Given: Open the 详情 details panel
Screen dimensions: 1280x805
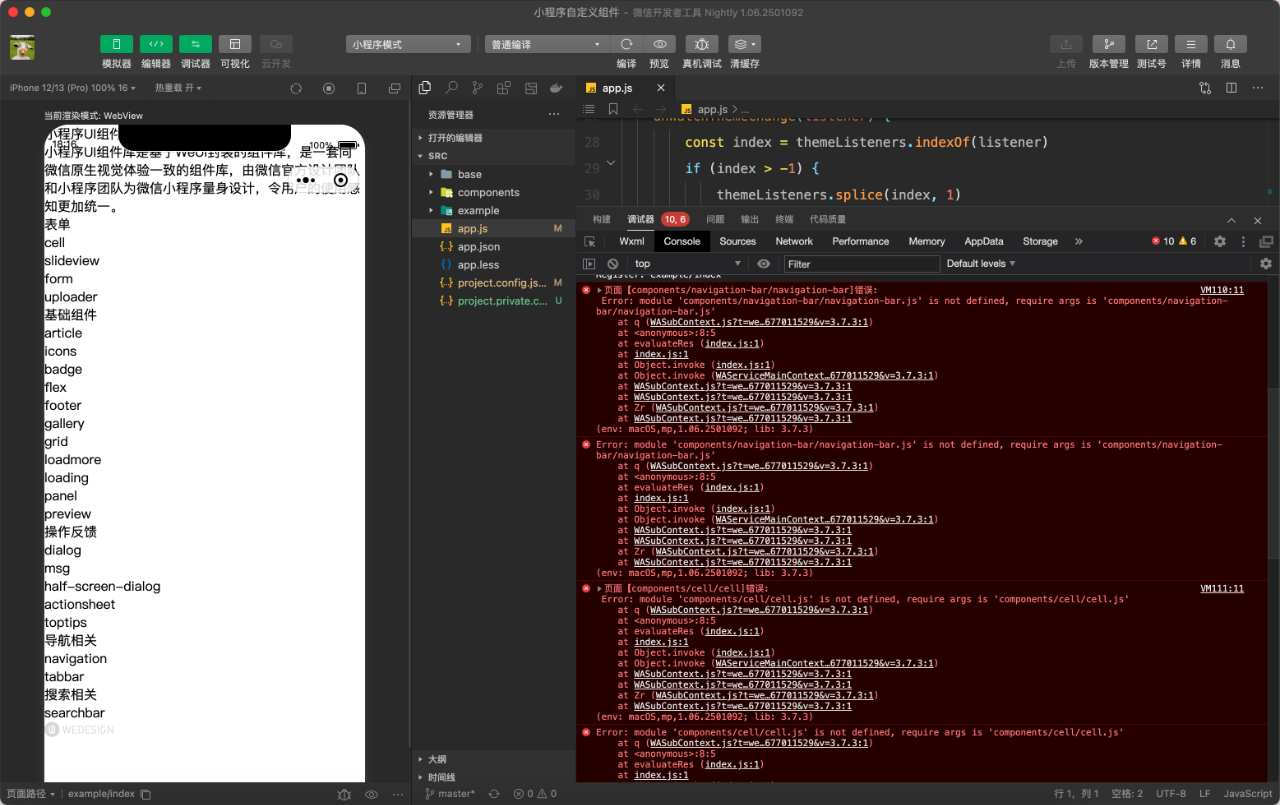Looking at the screenshot, I should tap(1191, 44).
